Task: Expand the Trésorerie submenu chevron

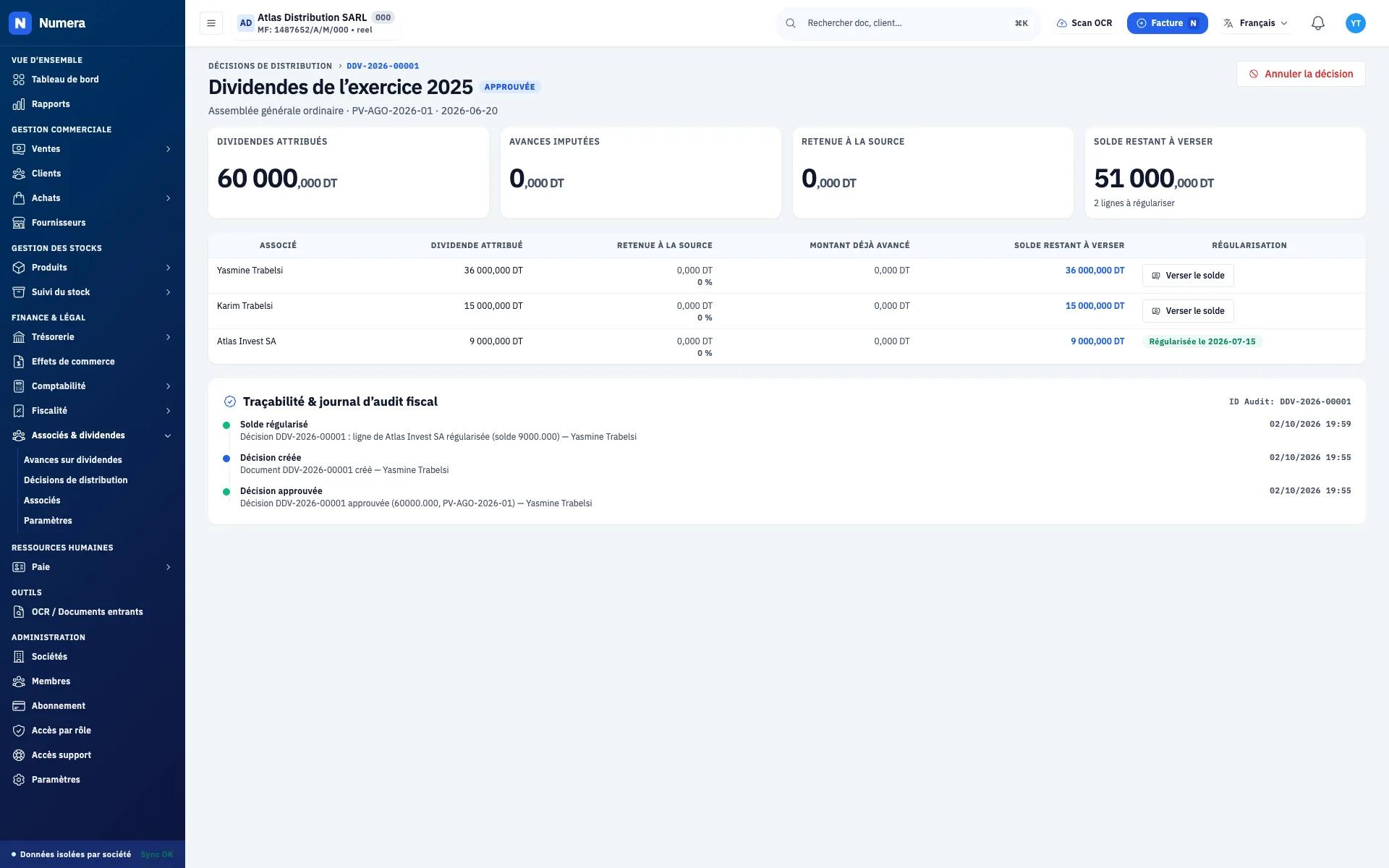Action: coord(168,337)
